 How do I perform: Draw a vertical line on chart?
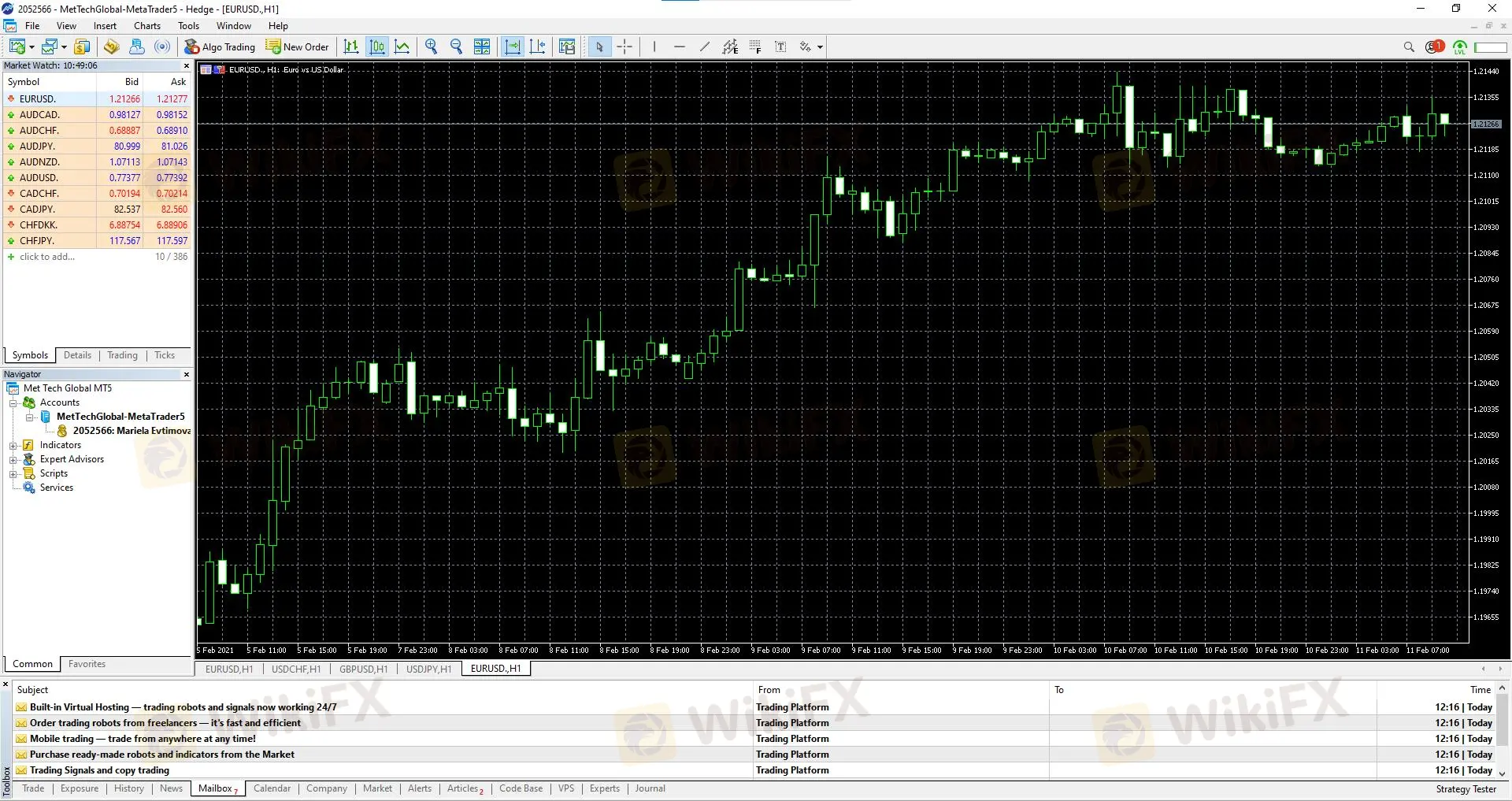pyautogui.click(x=654, y=47)
